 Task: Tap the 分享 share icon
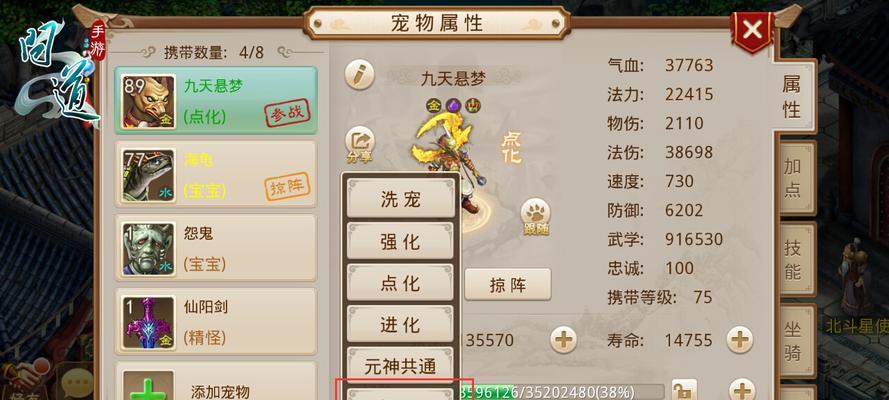359,144
